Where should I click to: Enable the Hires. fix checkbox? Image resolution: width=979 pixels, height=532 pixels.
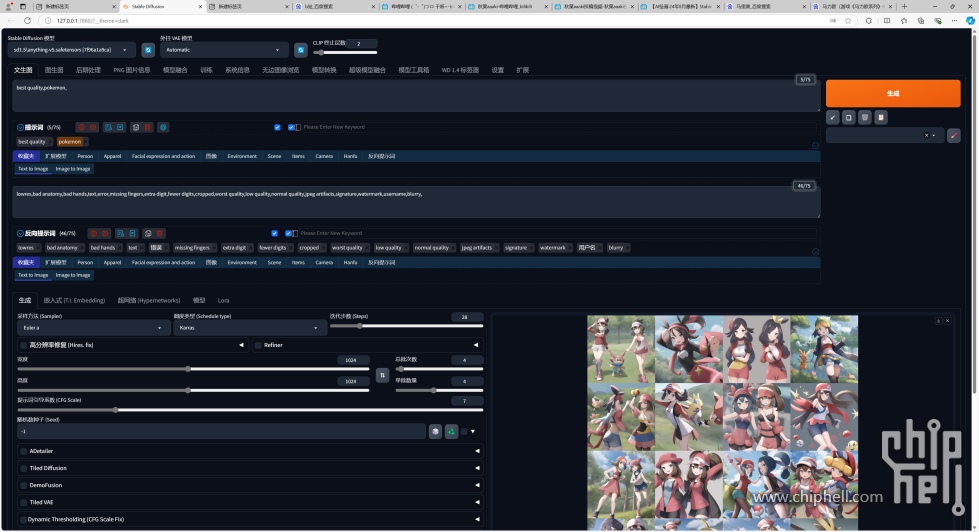[x=24, y=345]
